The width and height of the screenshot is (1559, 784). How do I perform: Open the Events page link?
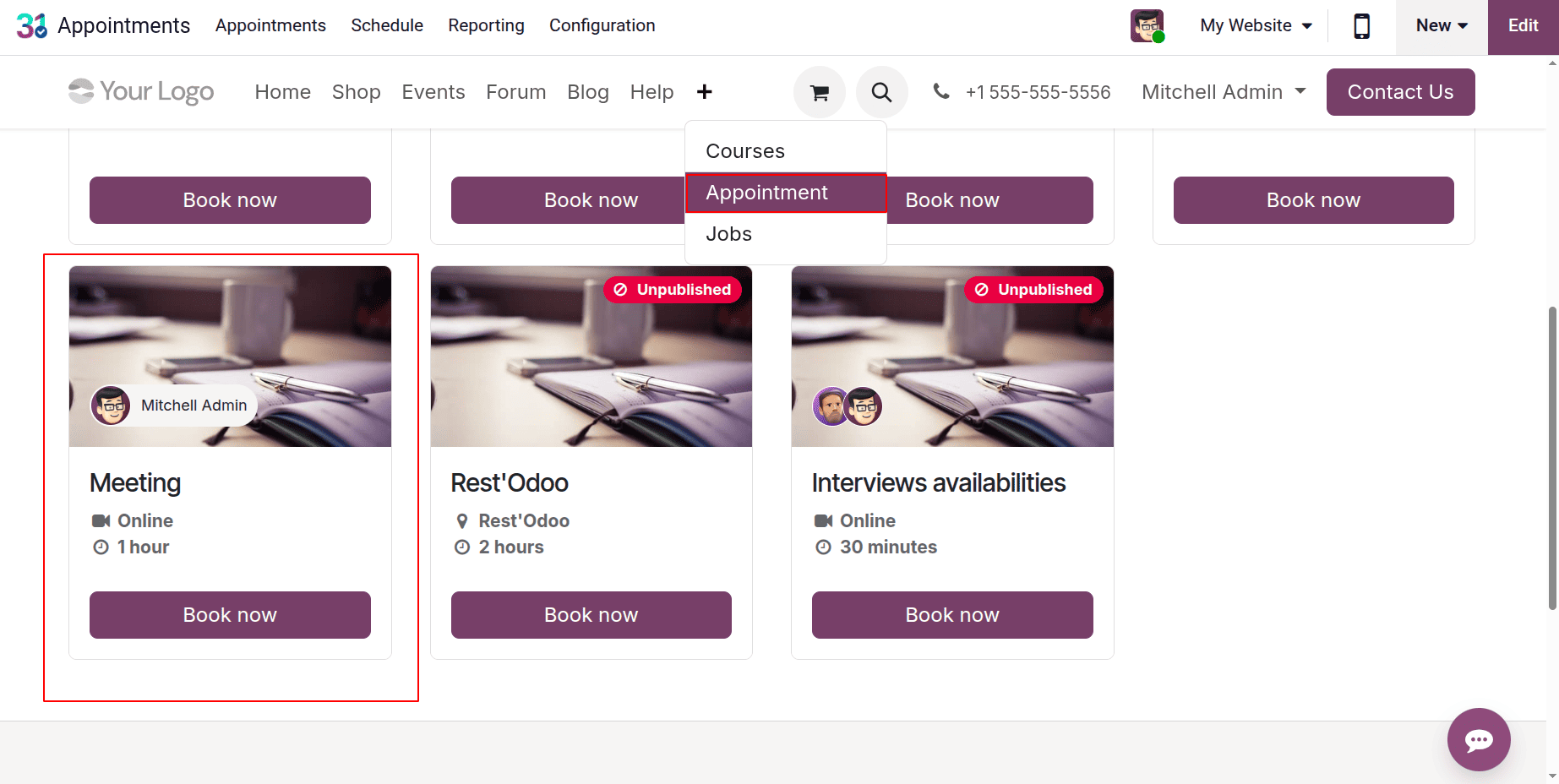pyautogui.click(x=433, y=92)
